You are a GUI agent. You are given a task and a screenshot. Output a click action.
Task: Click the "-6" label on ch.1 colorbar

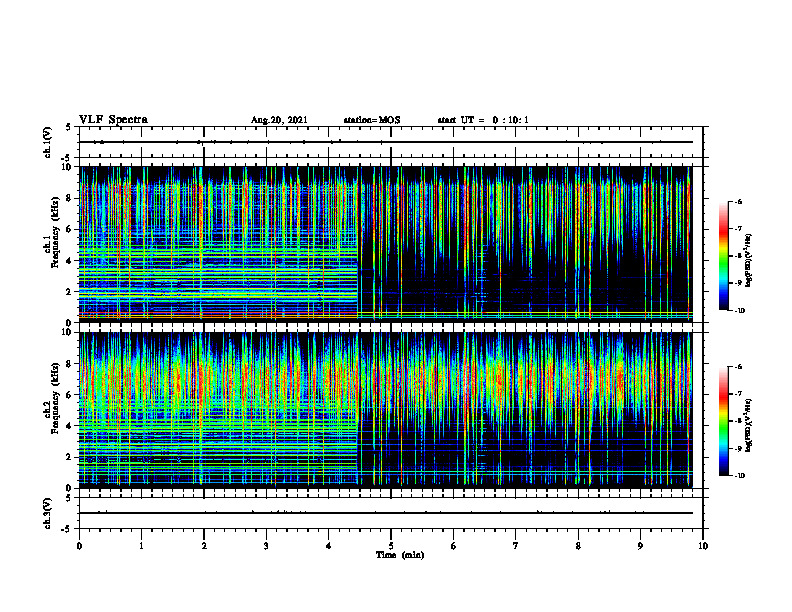(738, 201)
